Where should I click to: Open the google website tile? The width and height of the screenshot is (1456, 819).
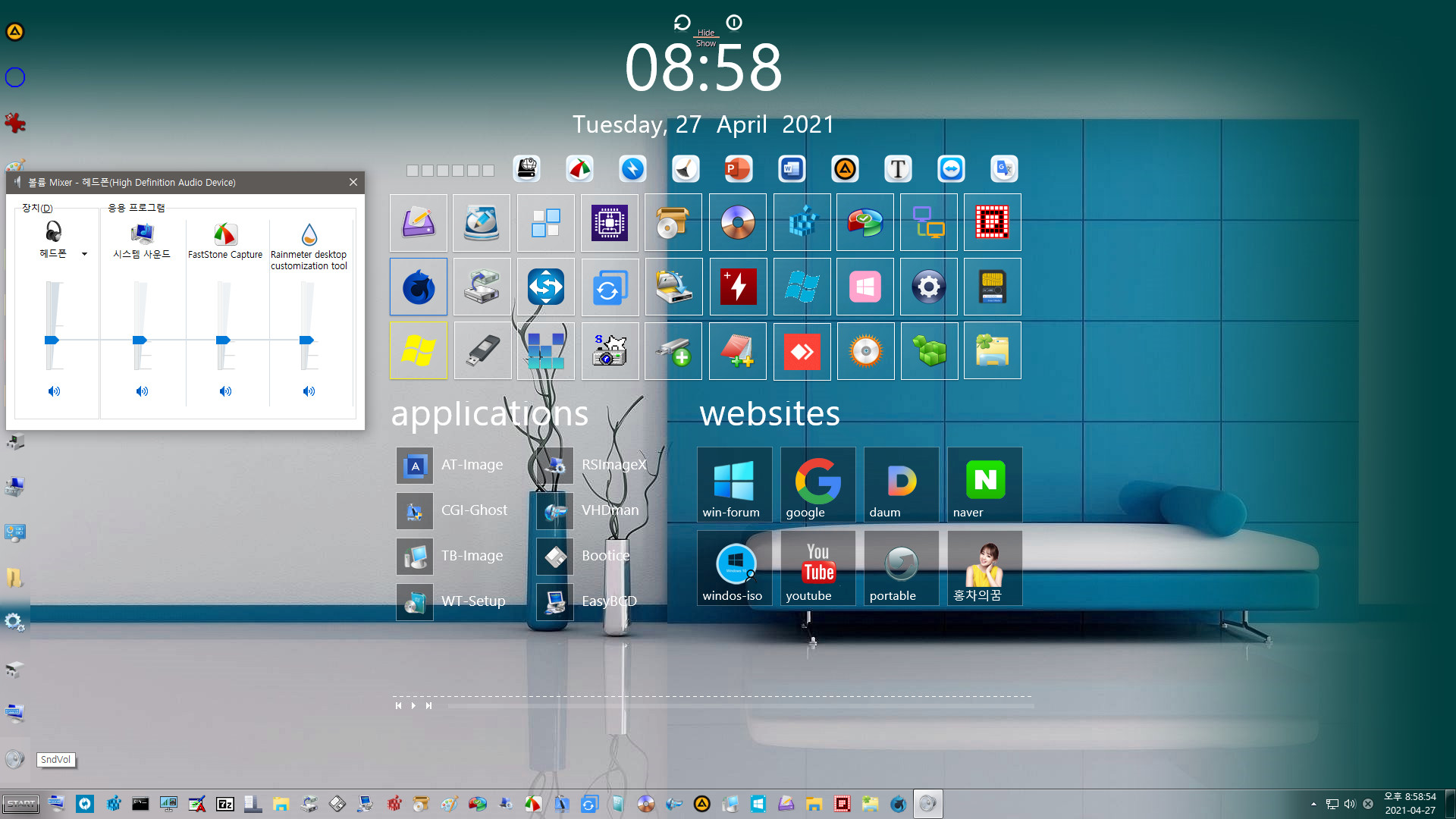[x=818, y=485]
